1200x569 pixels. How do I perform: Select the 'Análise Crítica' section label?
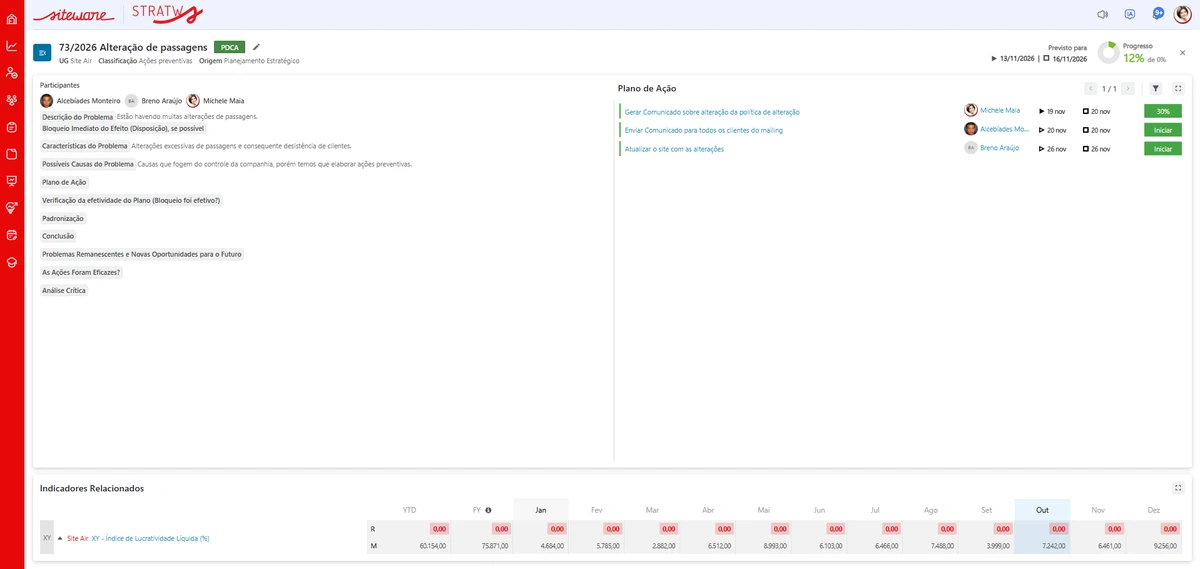click(64, 290)
